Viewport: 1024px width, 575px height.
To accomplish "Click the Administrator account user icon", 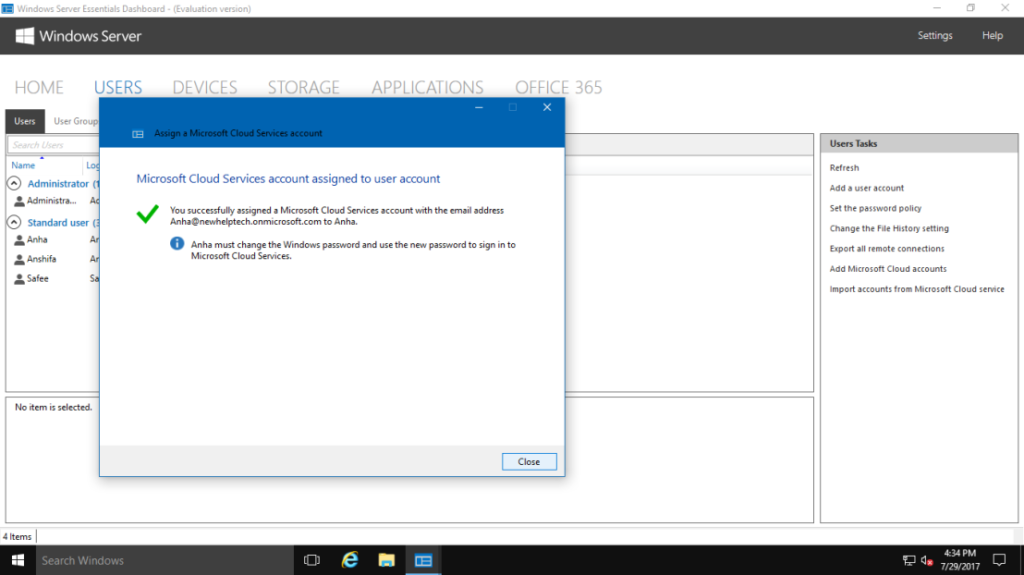I will point(20,201).
